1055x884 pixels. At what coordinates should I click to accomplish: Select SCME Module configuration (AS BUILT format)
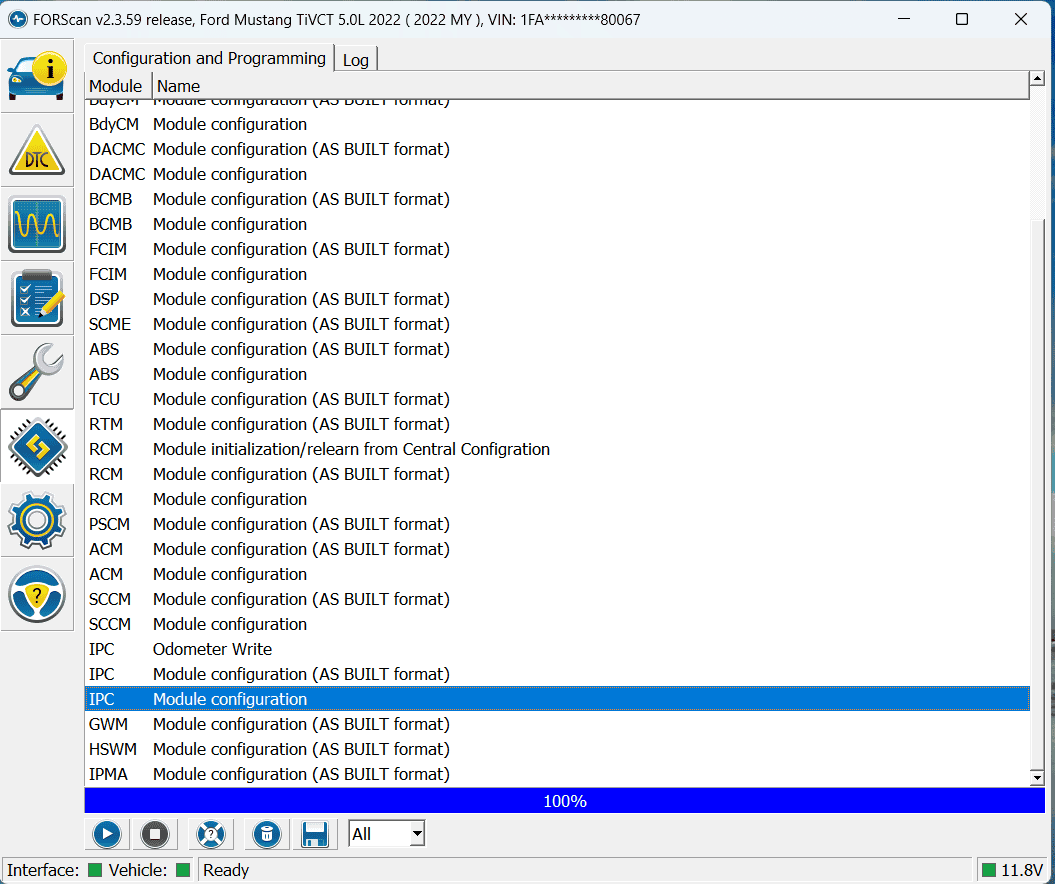[557, 324]
